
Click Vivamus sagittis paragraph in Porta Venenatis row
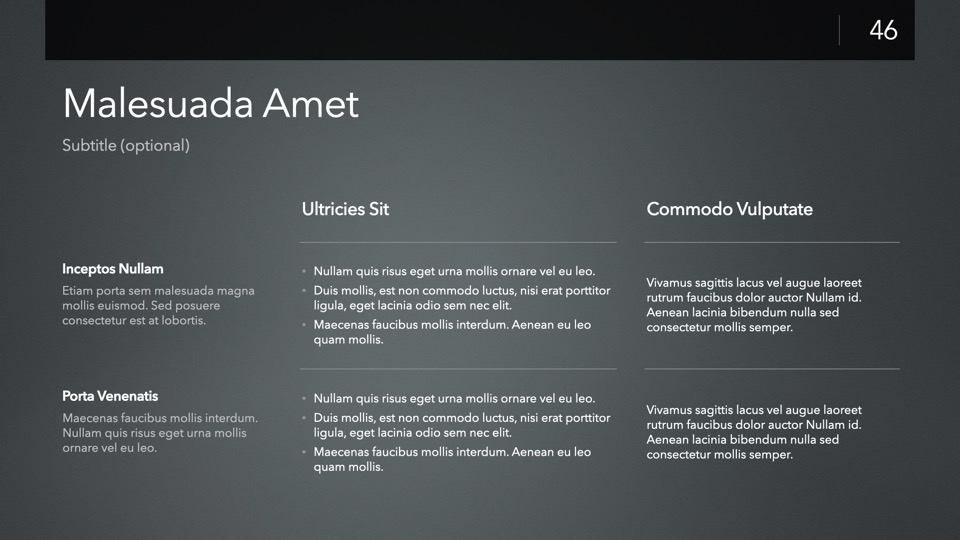click(x=754, y=432)
